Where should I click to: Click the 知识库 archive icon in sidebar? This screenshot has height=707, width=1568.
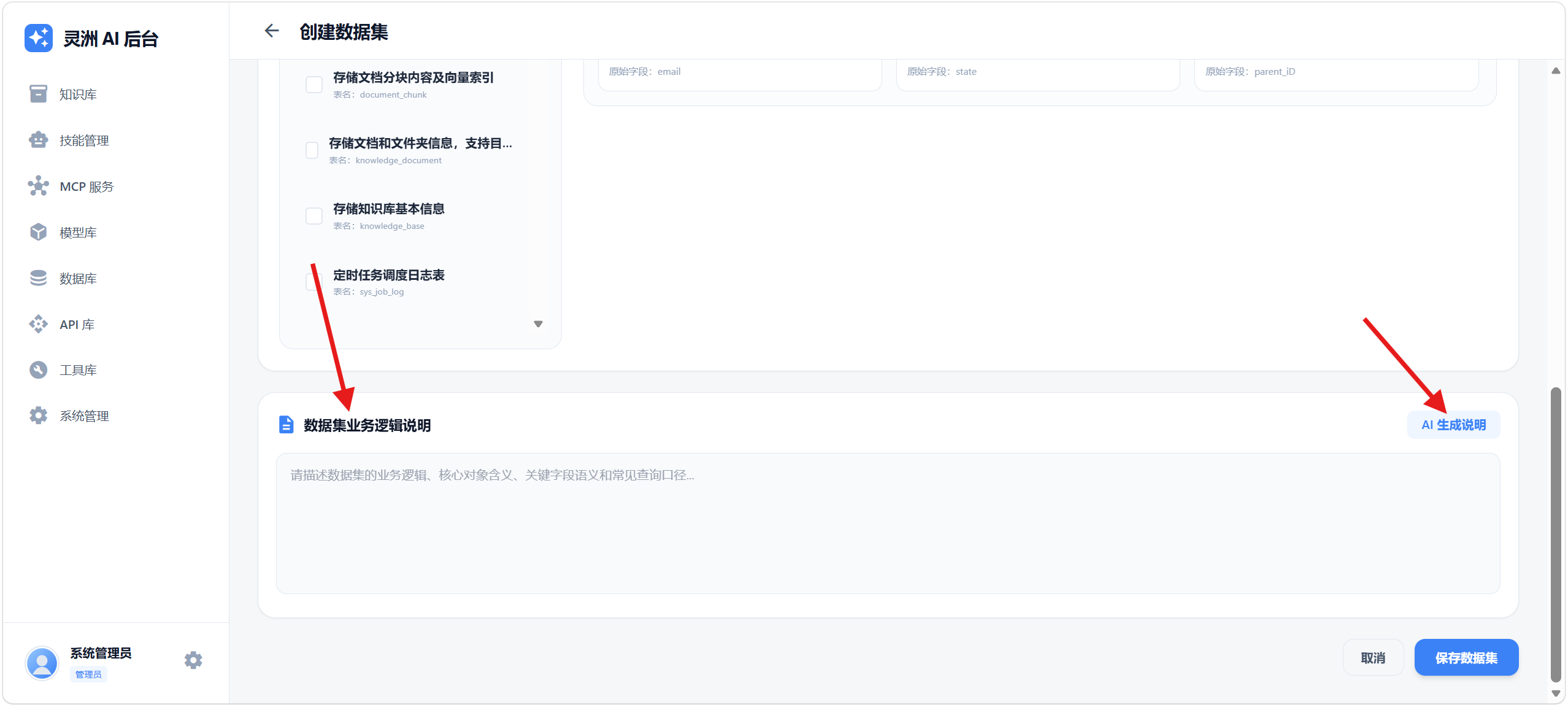click(x=38, y=94)
